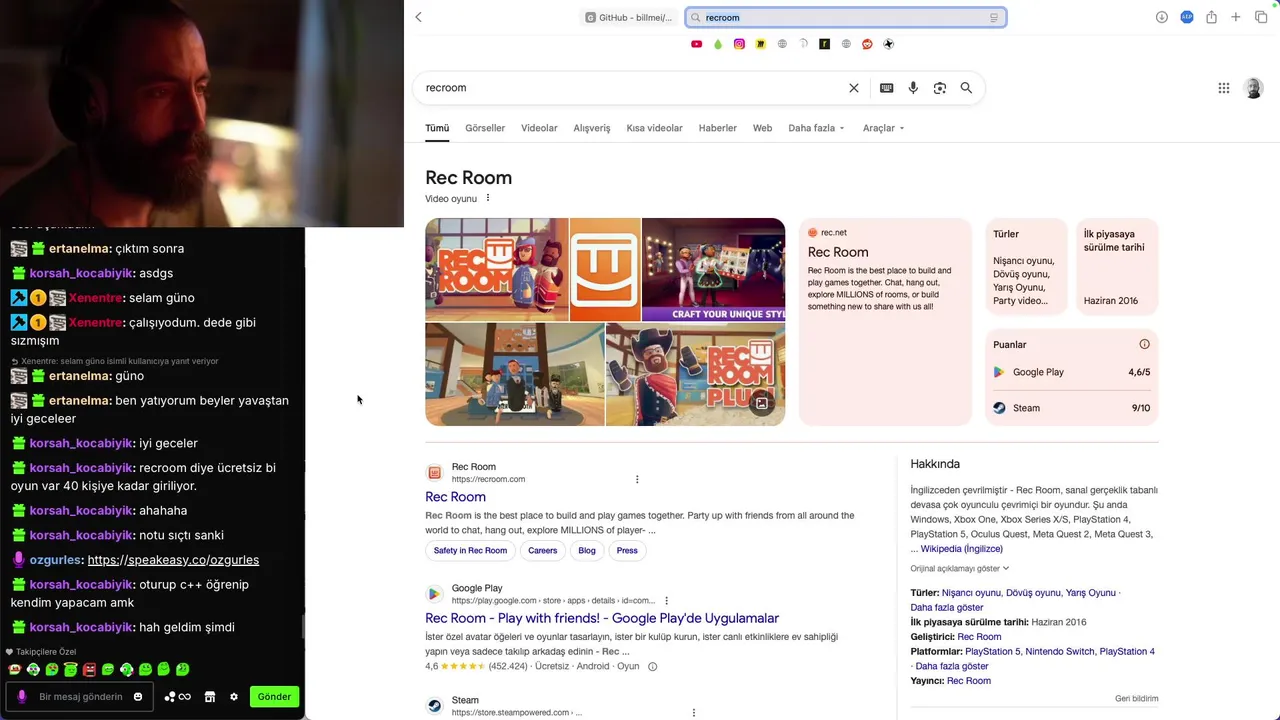This screenshot has height=720, width=1280.
Task: Switch to the Videolar tab
Action: click(539, 128)
